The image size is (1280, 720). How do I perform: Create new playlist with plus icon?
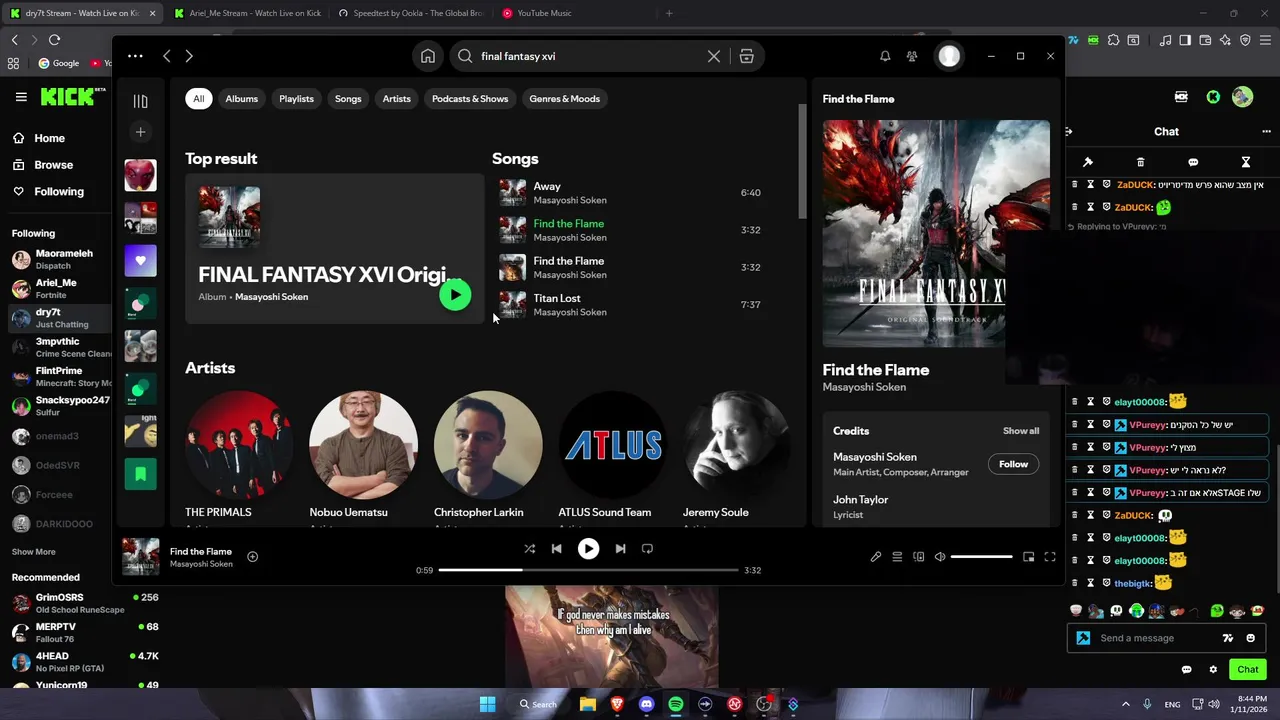141,132
